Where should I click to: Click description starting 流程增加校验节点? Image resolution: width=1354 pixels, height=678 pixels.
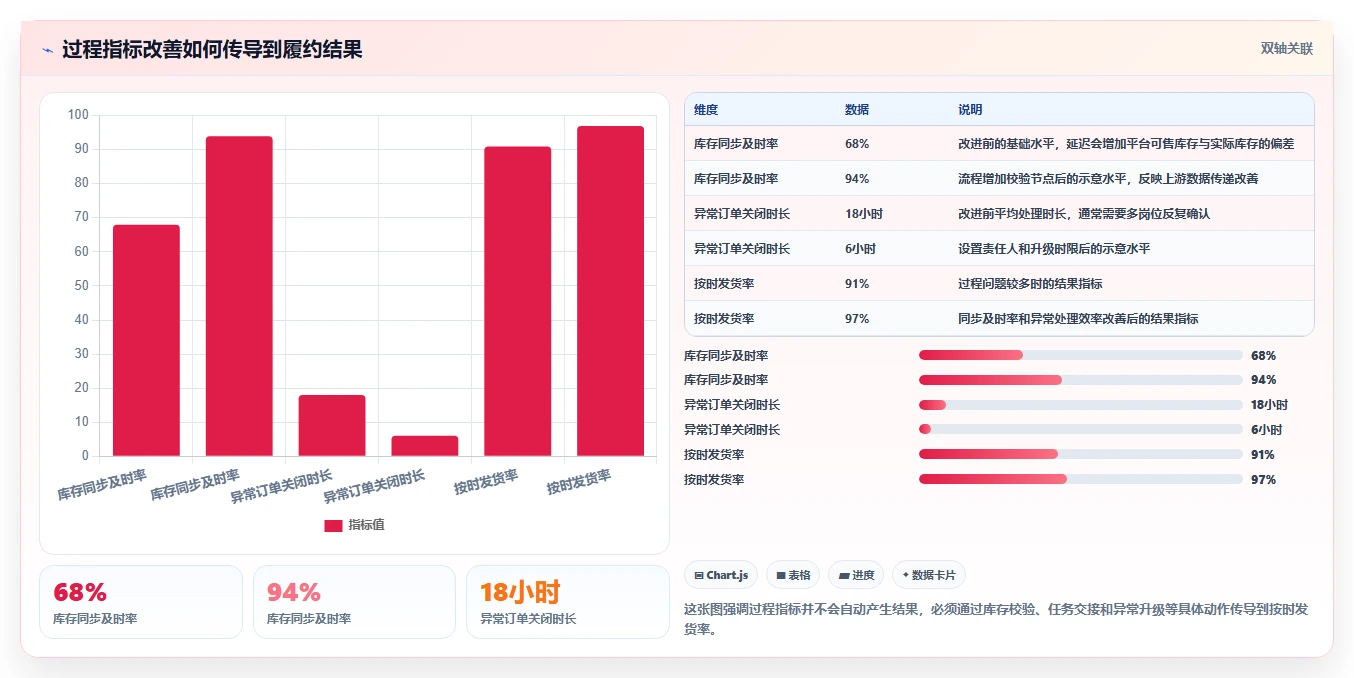1108,179
